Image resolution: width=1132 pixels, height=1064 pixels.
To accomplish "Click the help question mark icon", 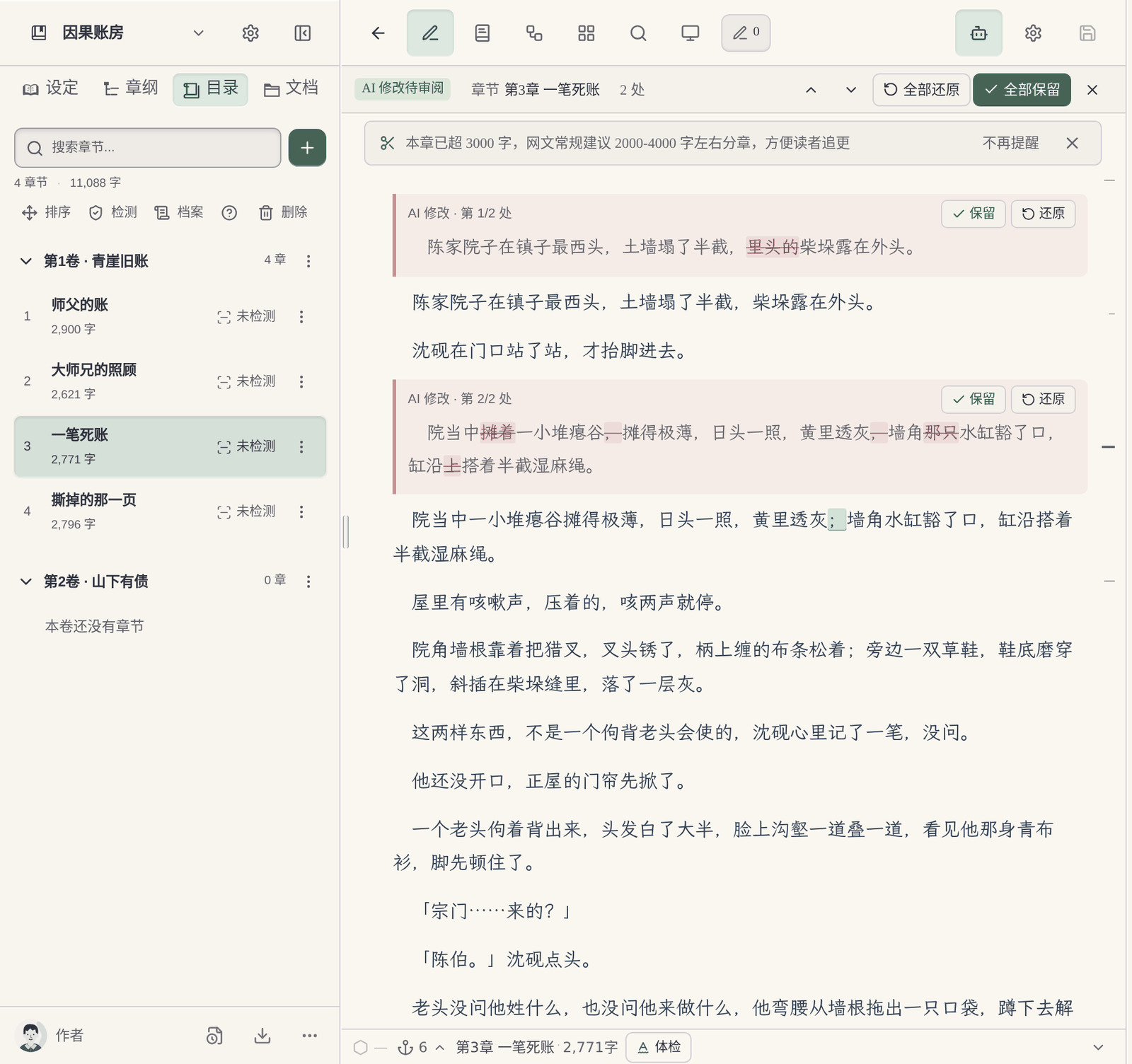I will tap(229, 213).
